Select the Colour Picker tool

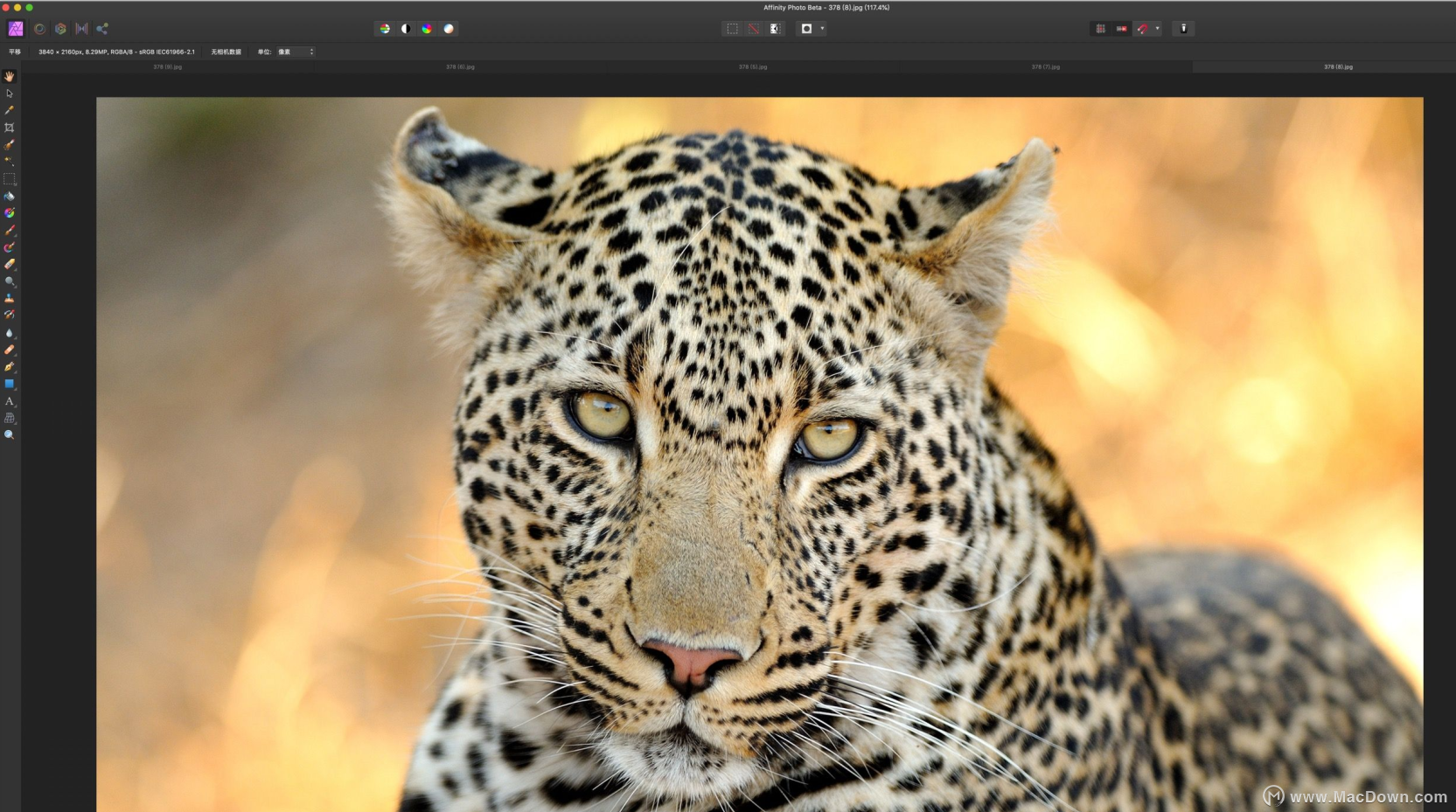(x=10, y=110)
